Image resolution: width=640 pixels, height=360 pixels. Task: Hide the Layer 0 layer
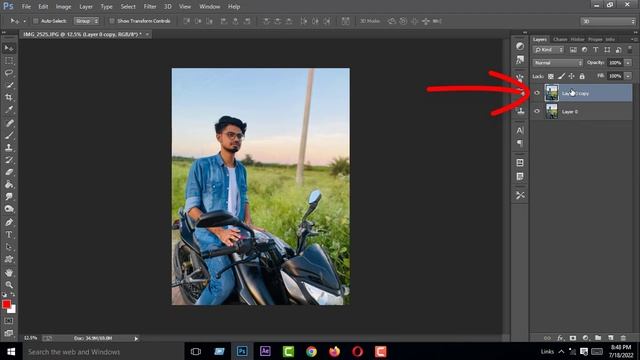coord(537,111)
